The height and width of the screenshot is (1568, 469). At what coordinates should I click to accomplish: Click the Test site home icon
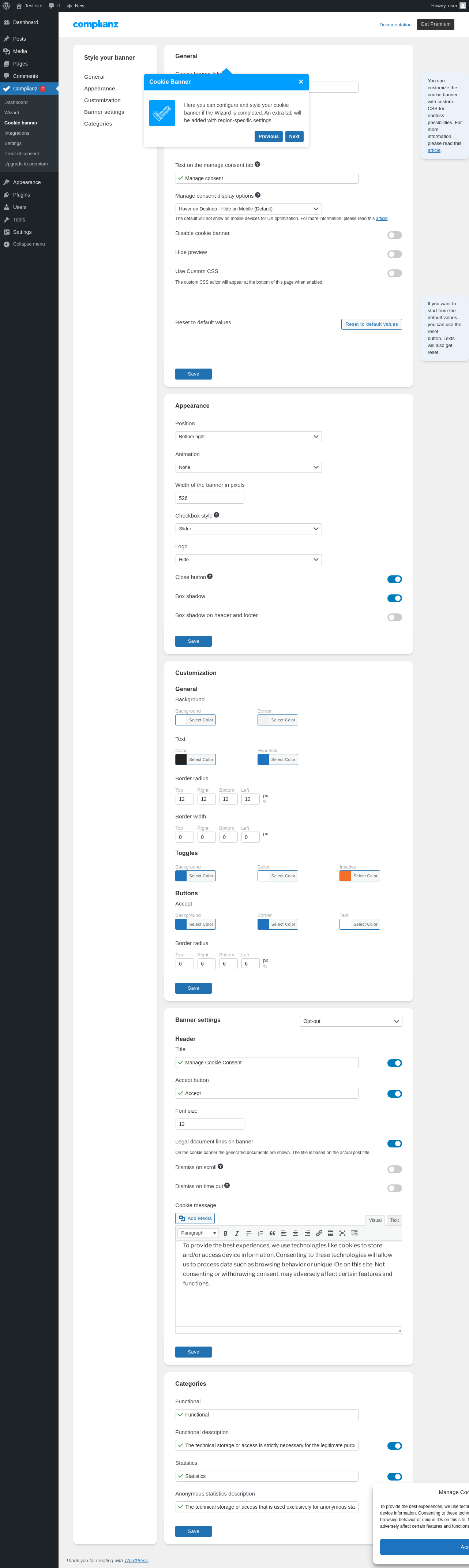pos(19,5)
